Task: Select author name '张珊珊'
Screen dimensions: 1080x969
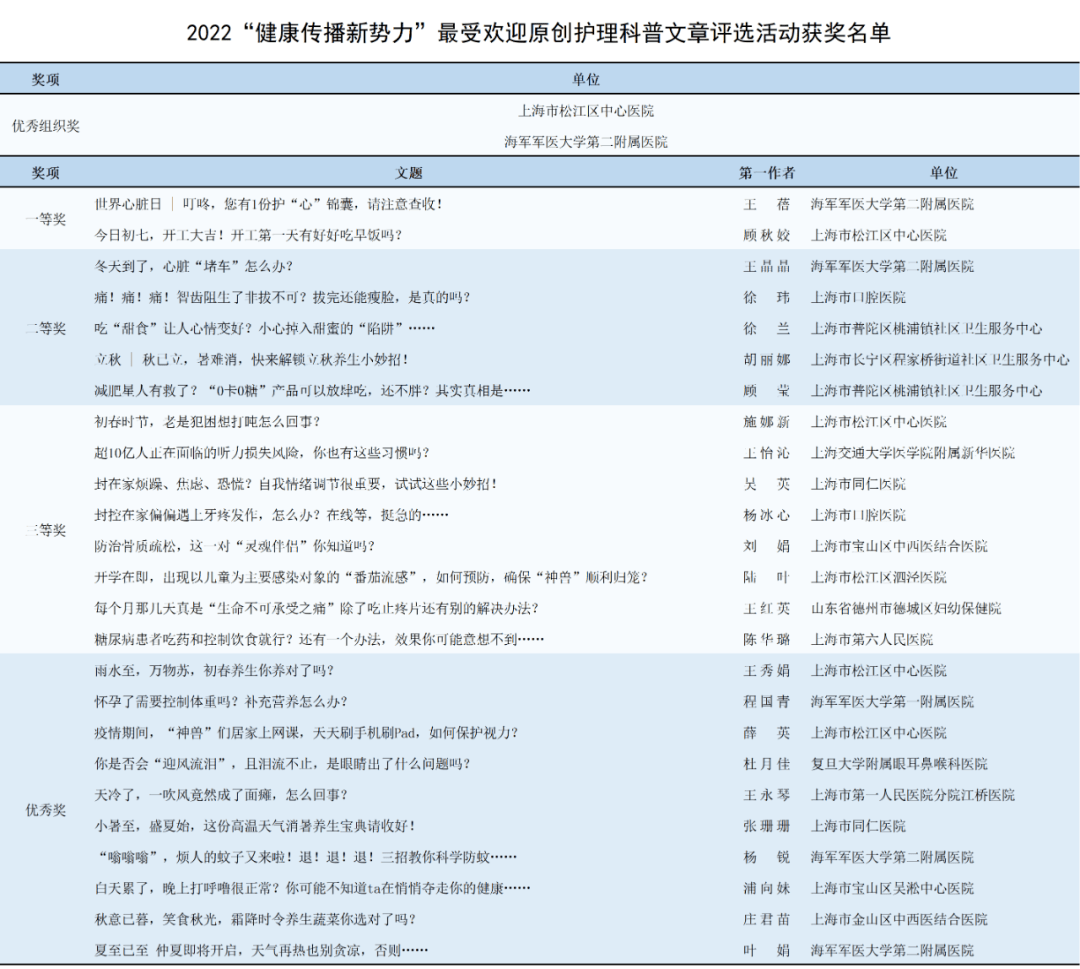Action: point(767,826)
